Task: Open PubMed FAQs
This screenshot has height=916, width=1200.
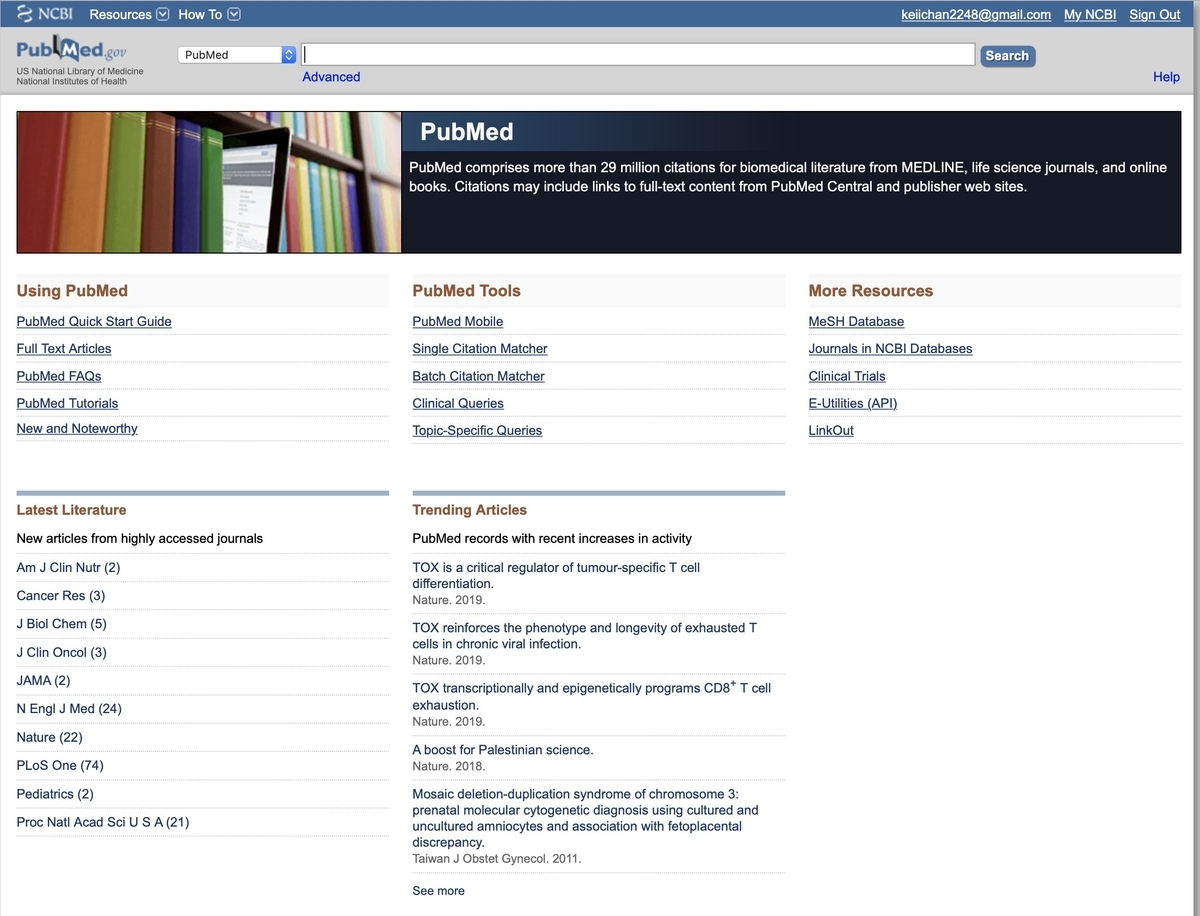Action: 59,376
